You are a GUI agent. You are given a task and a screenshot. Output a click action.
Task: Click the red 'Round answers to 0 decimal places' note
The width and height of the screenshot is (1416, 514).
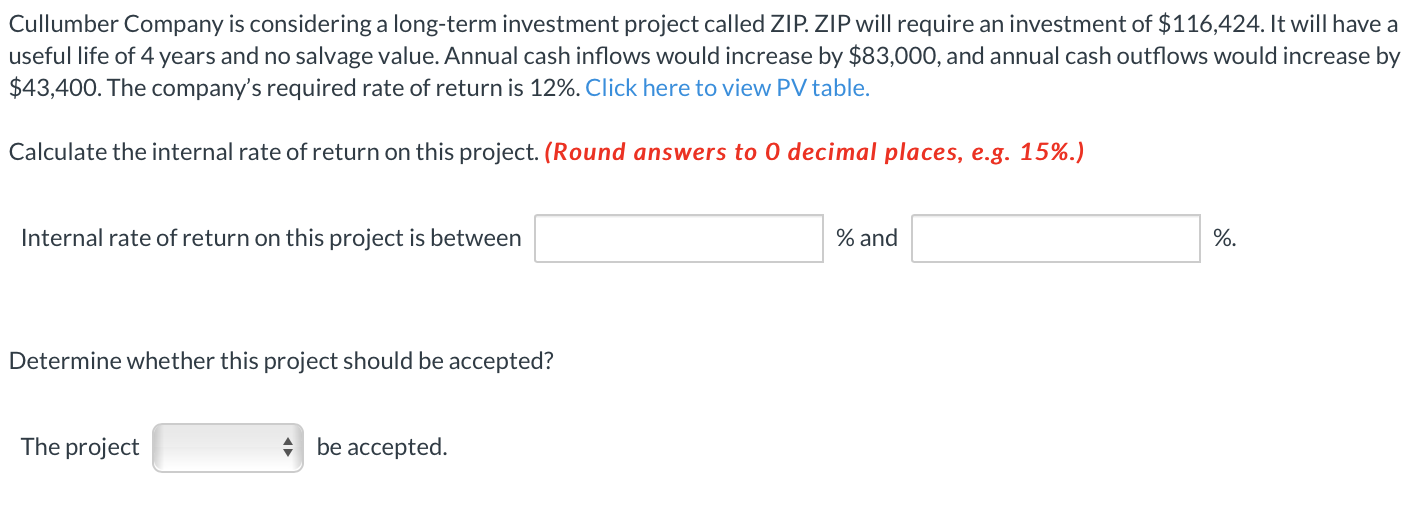(815, 152)
